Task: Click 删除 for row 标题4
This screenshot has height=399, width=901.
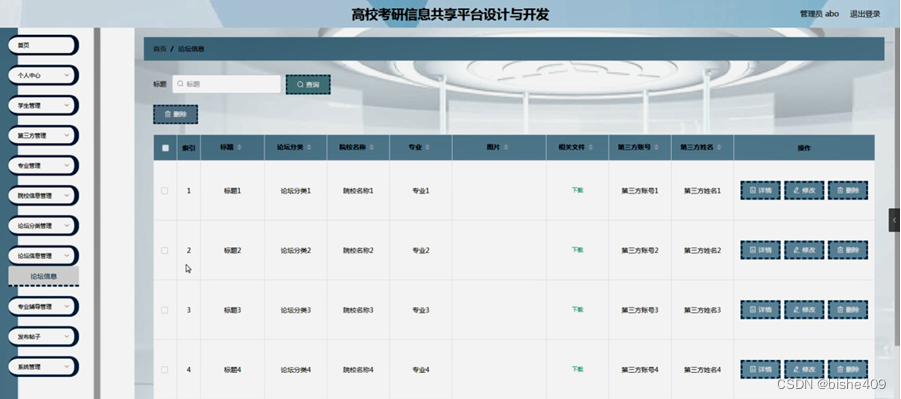Action: pos(848,370)
